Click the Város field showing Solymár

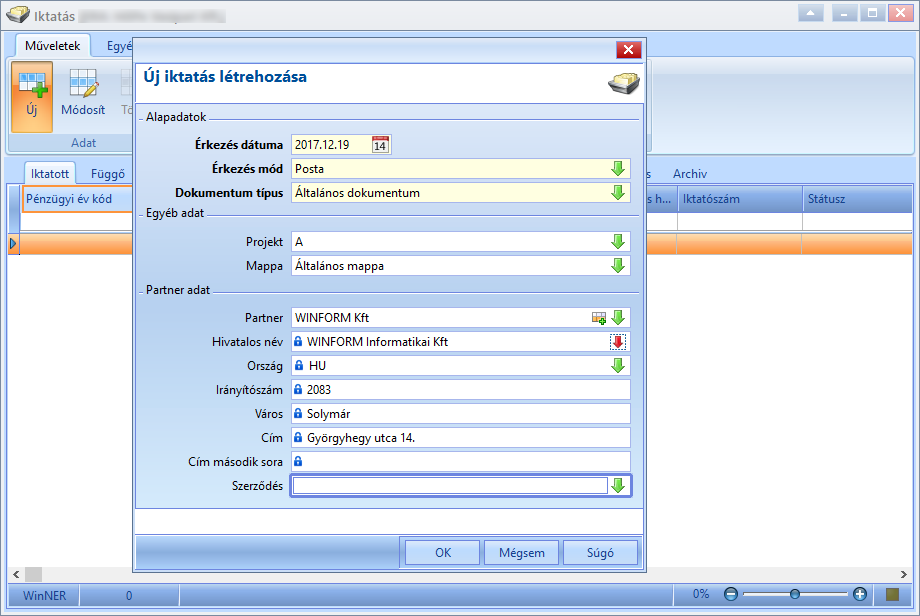coord(461,414)
